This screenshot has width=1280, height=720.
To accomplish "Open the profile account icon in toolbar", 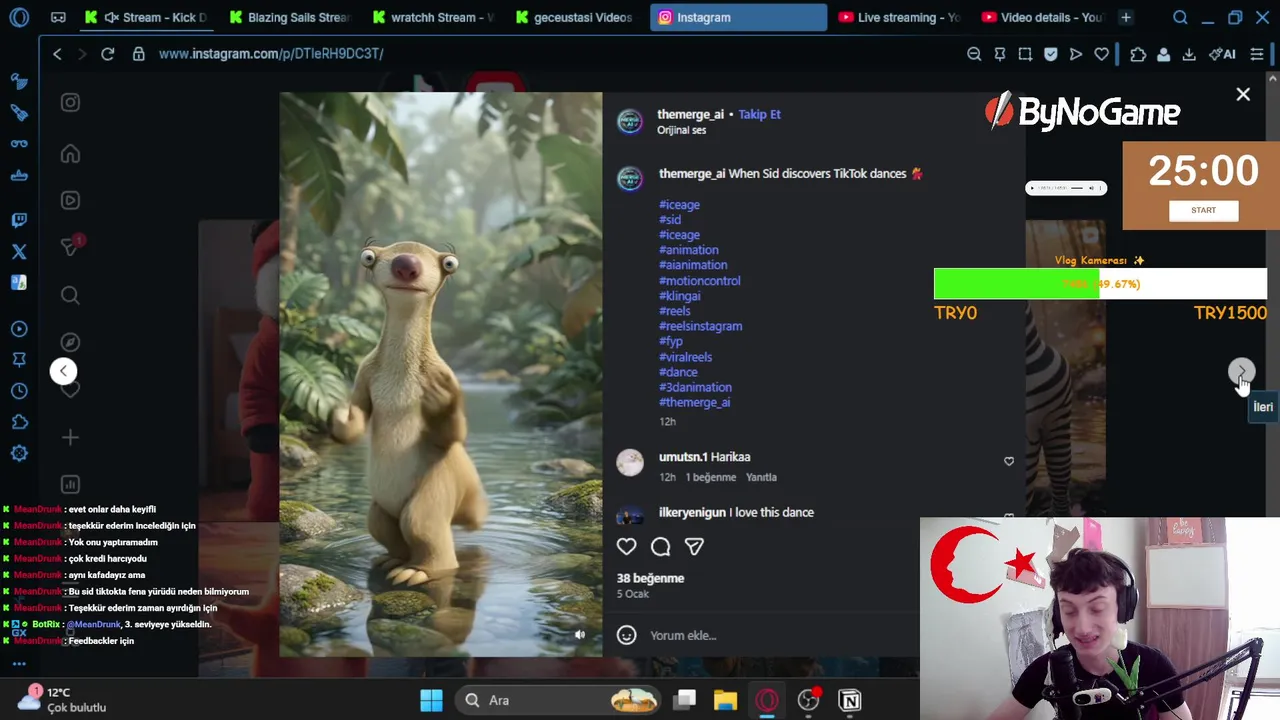I will (1163, 54).
